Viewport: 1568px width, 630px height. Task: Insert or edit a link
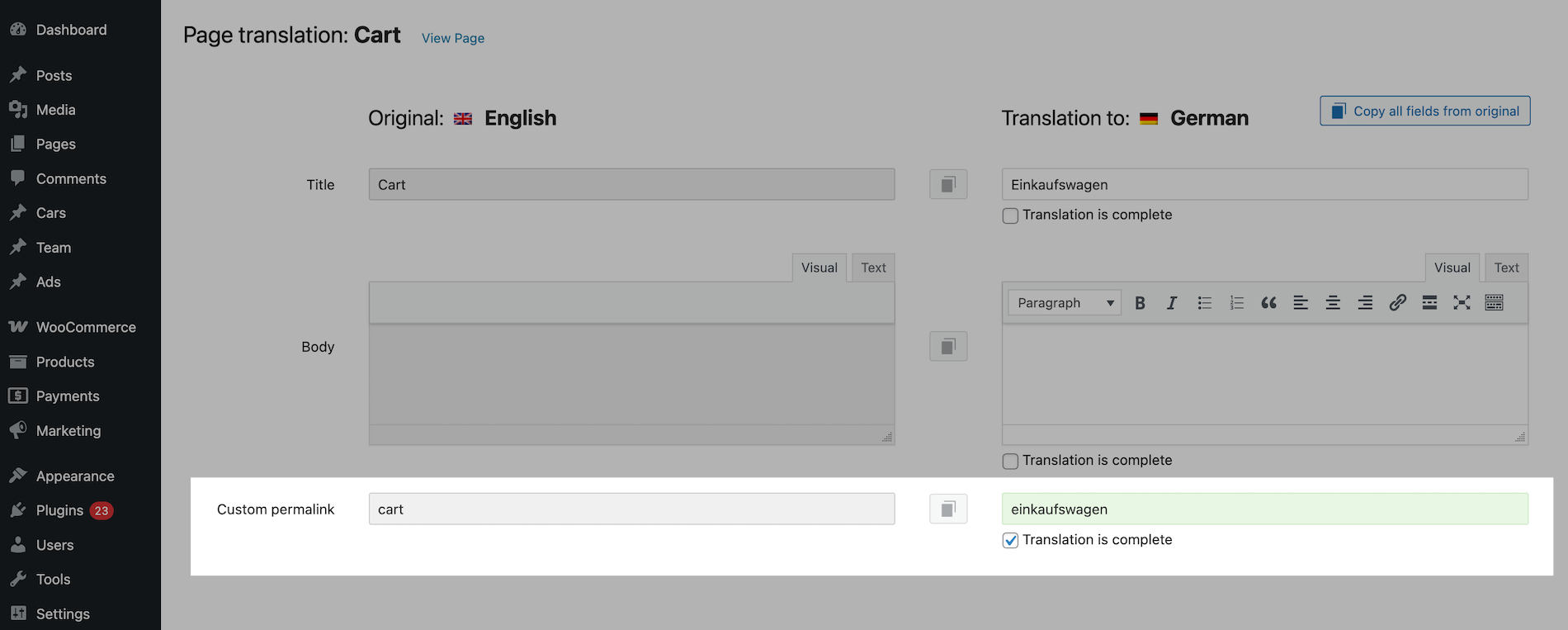[1397, 303]
